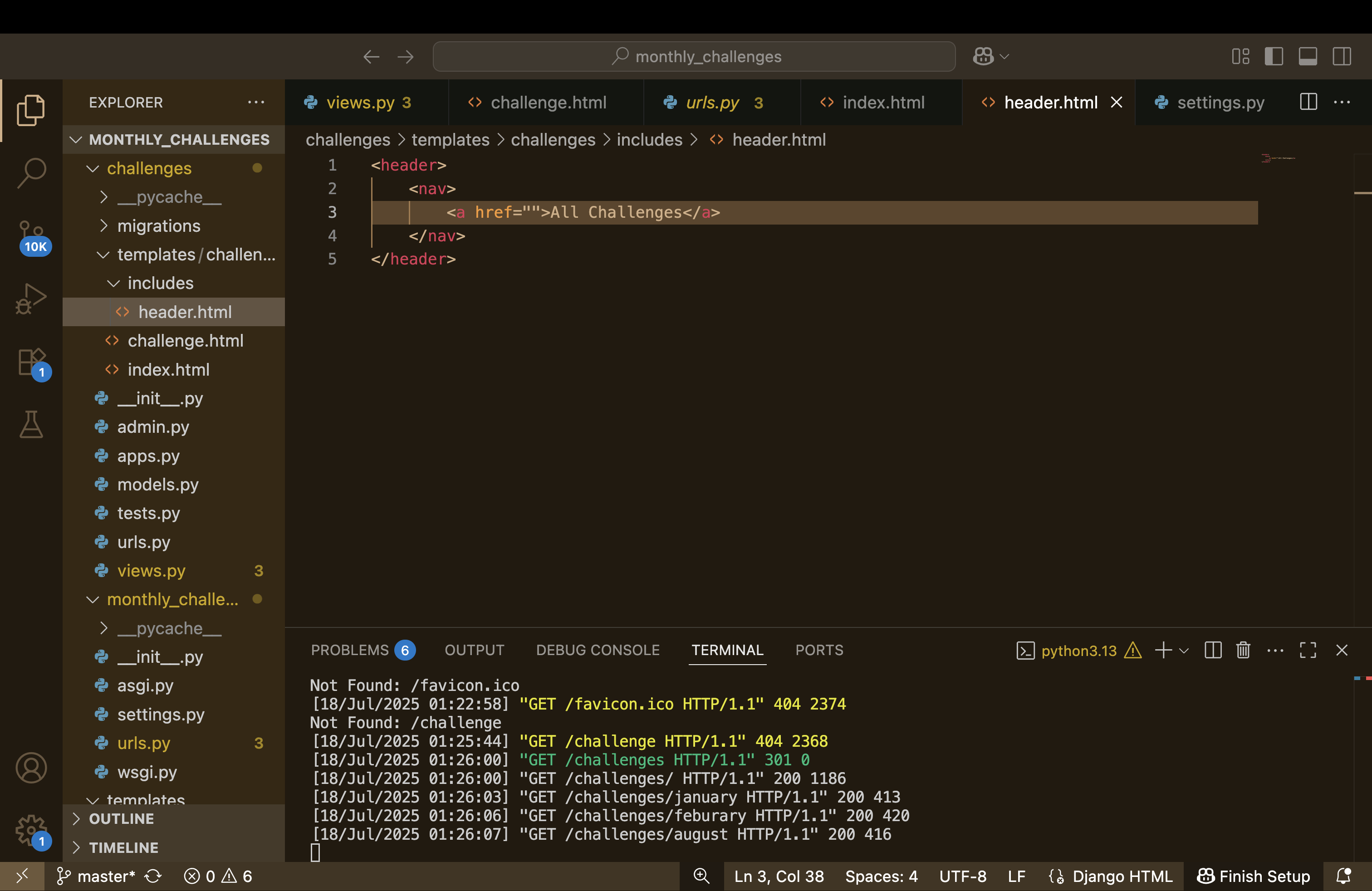This screenshot has width=1372, height=891.
Task: Open the new terminal launch profile dropdown
Action: [1184, 651]
